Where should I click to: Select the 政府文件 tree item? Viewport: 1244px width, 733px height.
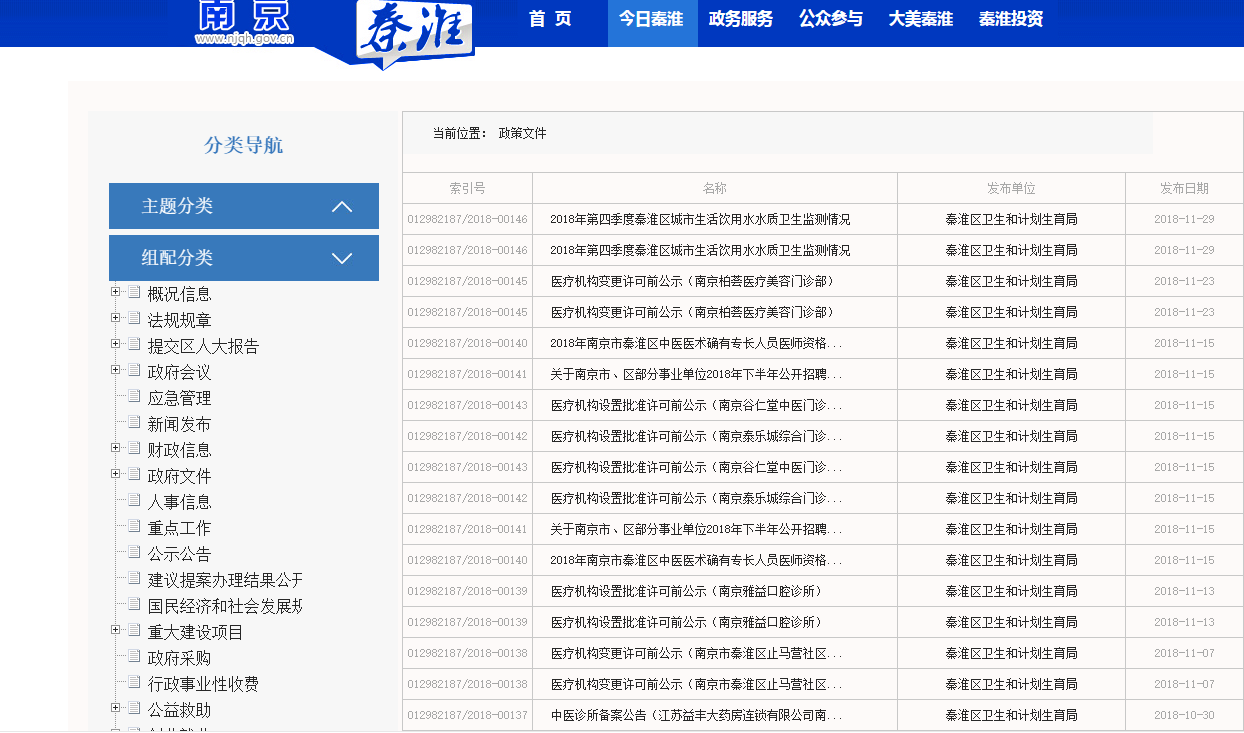pyautogui.click(x=180, y=476)
